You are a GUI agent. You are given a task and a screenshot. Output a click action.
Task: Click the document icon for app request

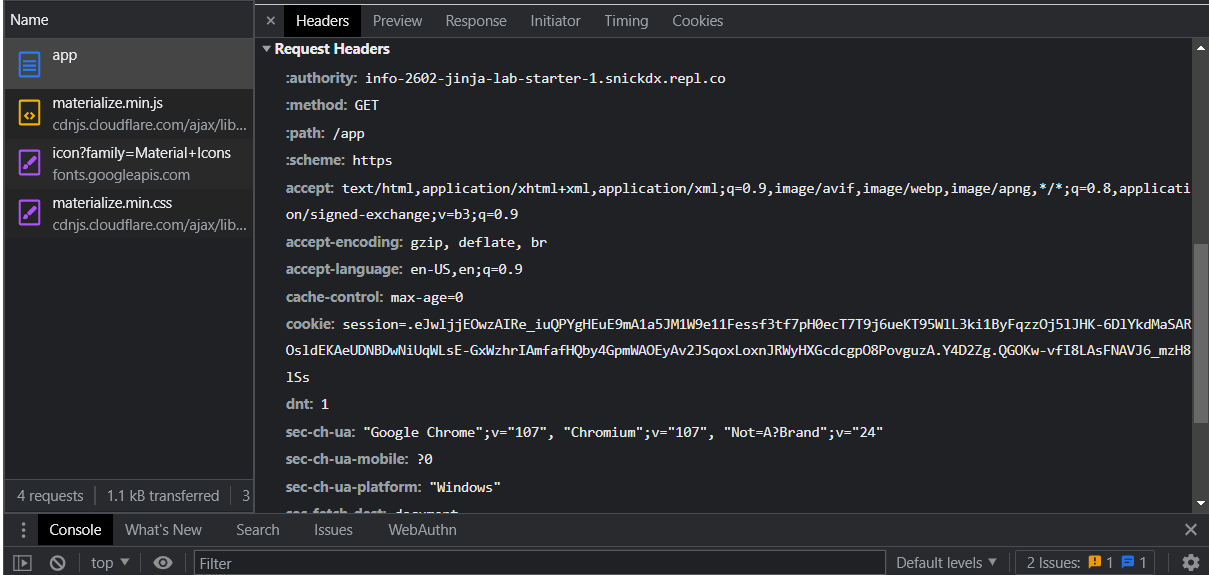[x=30, y=65]
